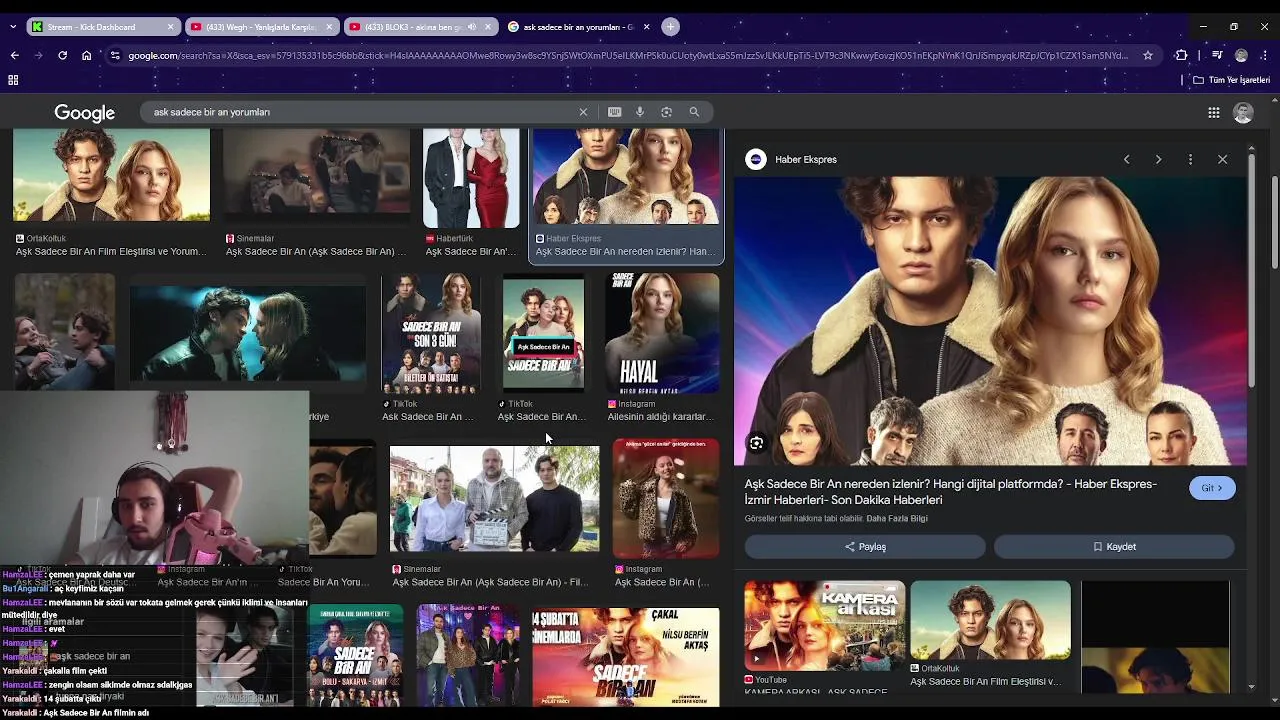Open the OrtaKoltuk Film Eleştirisi result image

pos(111,174)
